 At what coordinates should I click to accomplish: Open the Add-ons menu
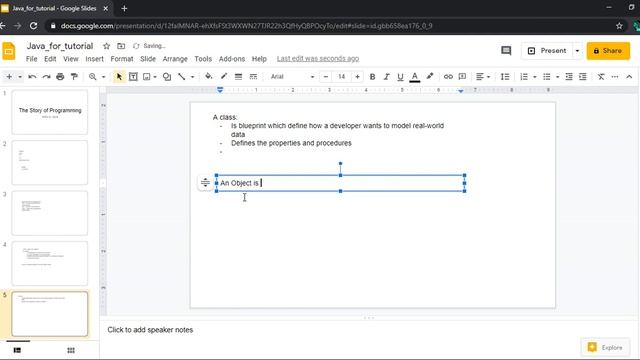(x=232, y=59)
